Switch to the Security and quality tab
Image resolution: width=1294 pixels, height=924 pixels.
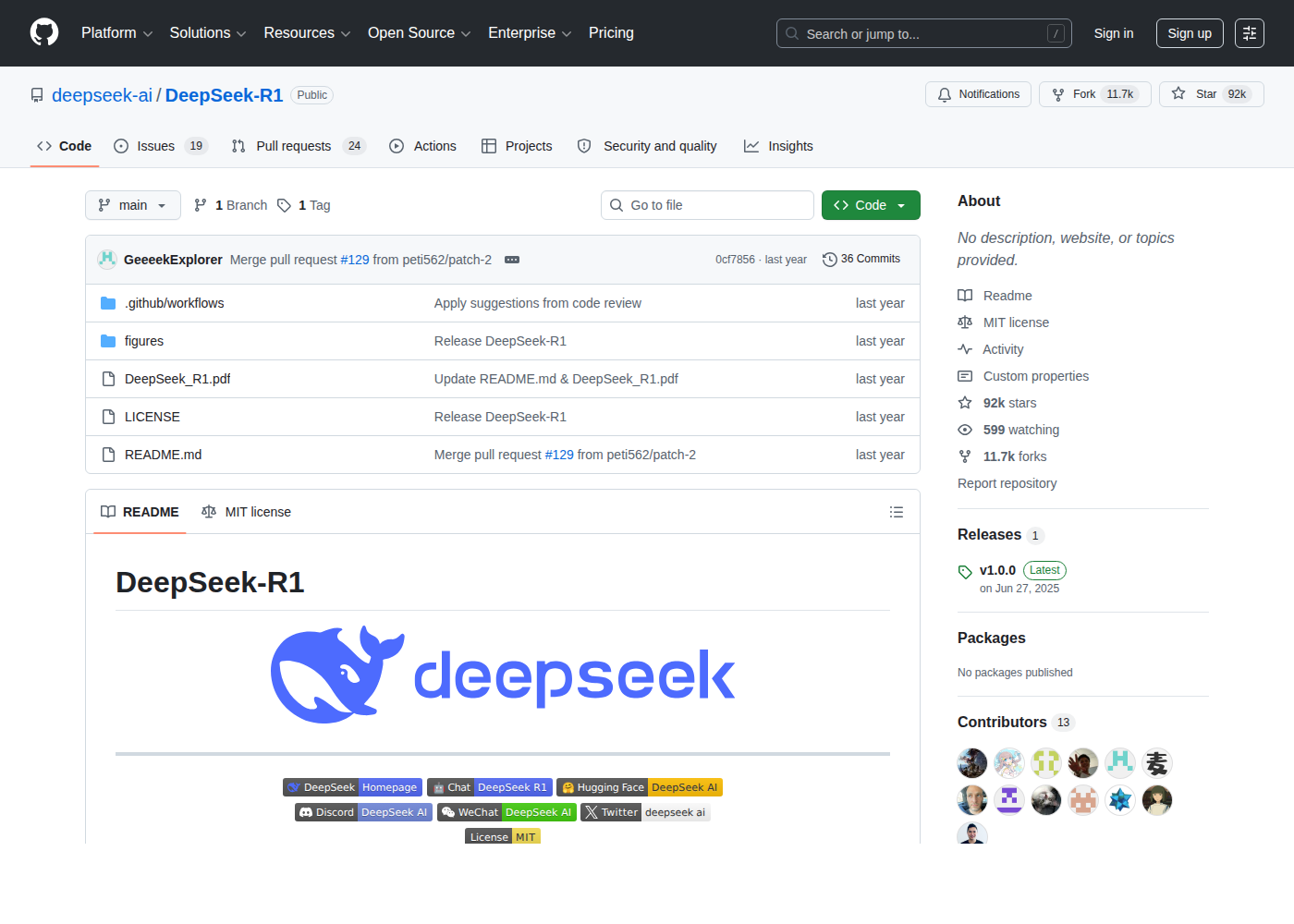coord(647,146)
